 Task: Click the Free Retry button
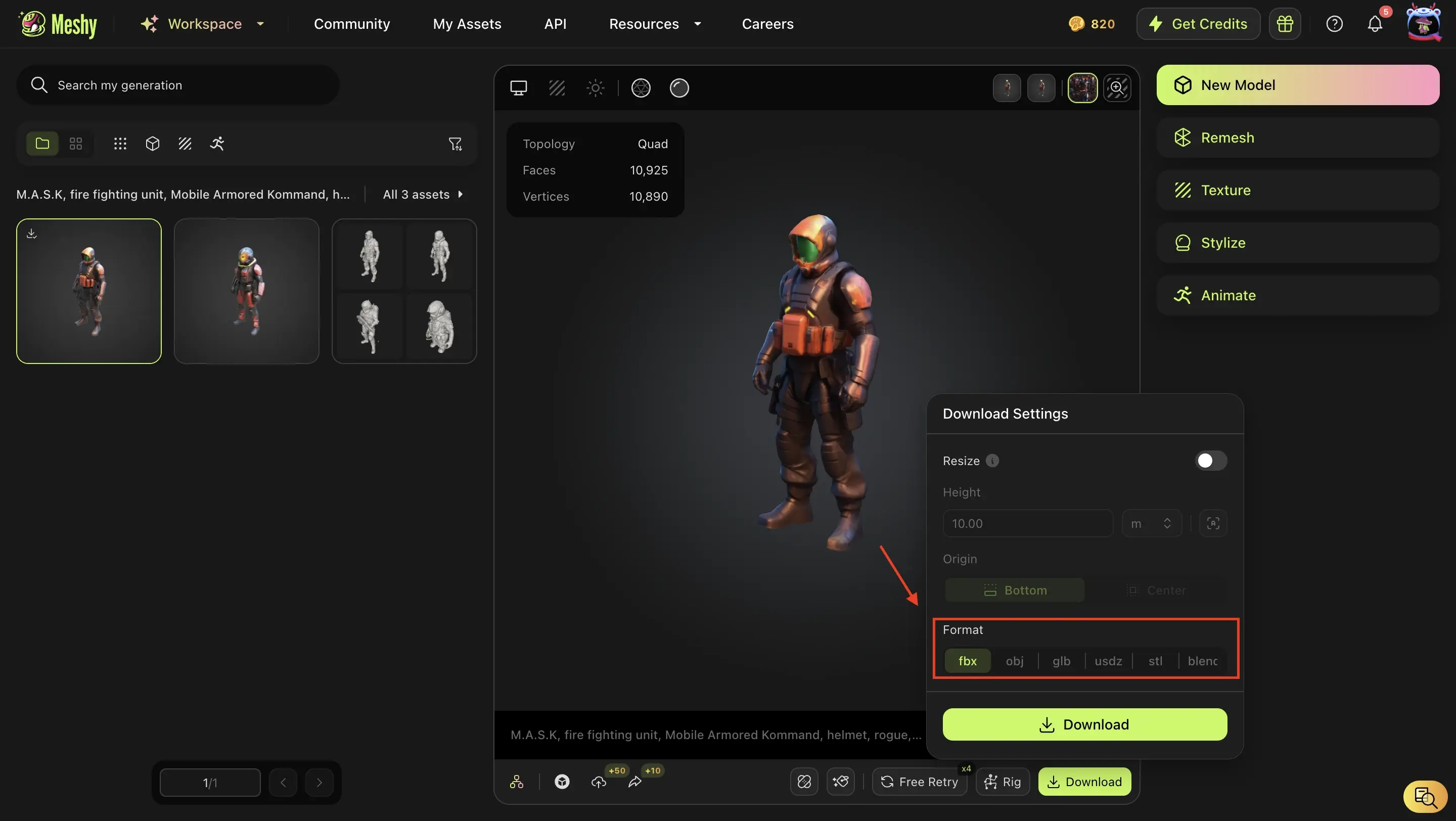click(919, 782)
